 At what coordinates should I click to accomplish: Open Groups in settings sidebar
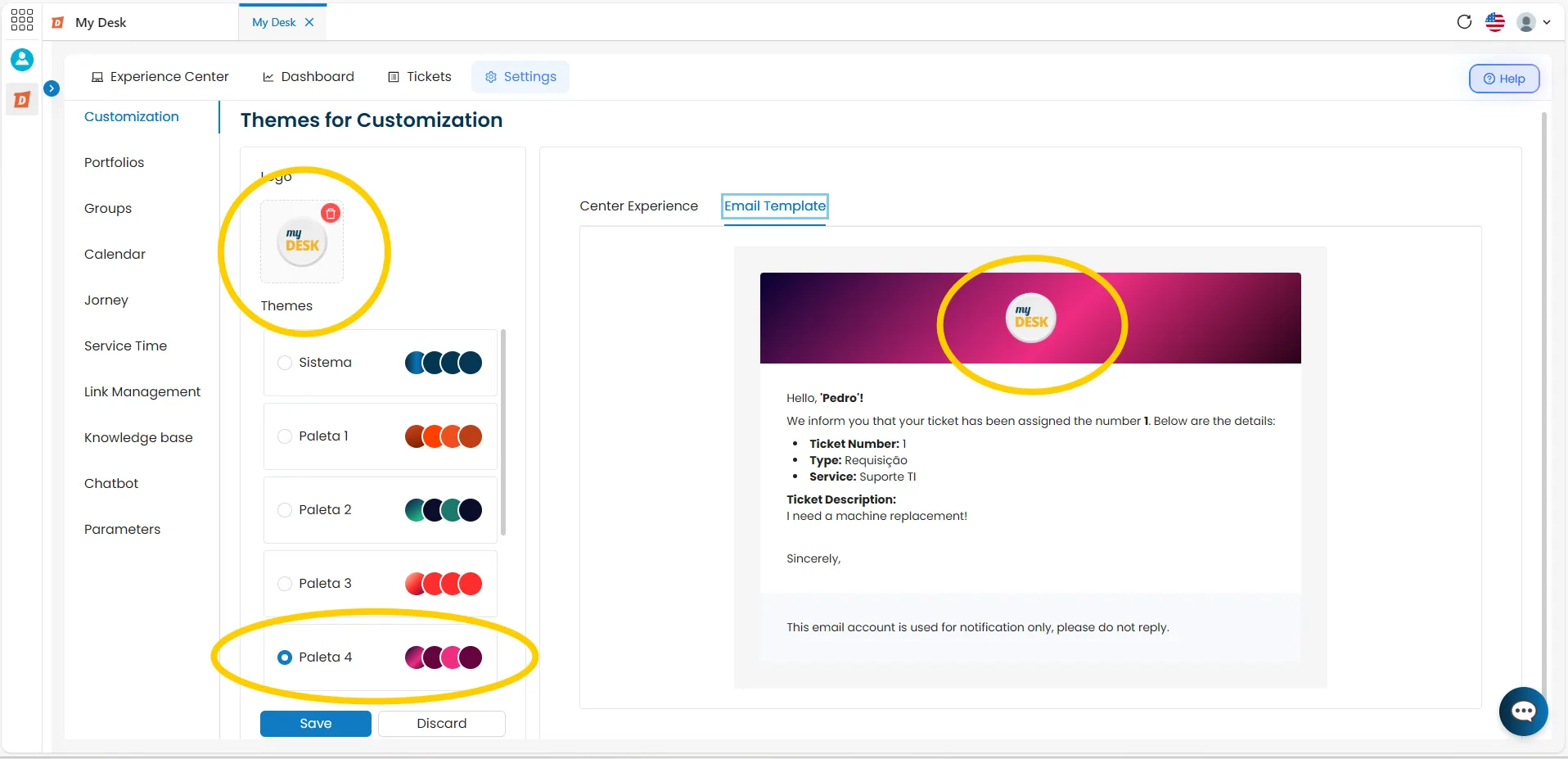click(107, 208)
